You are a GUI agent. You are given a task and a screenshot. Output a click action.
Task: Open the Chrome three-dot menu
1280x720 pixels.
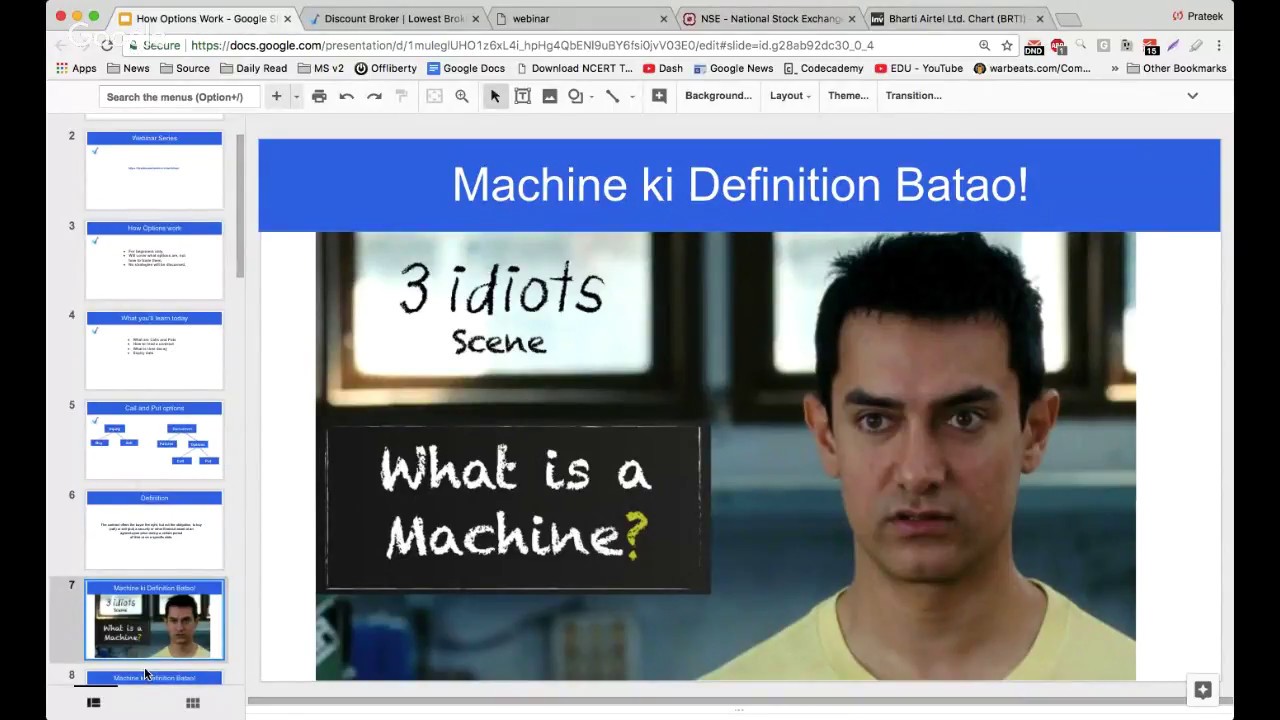[x=1219, y=45]
